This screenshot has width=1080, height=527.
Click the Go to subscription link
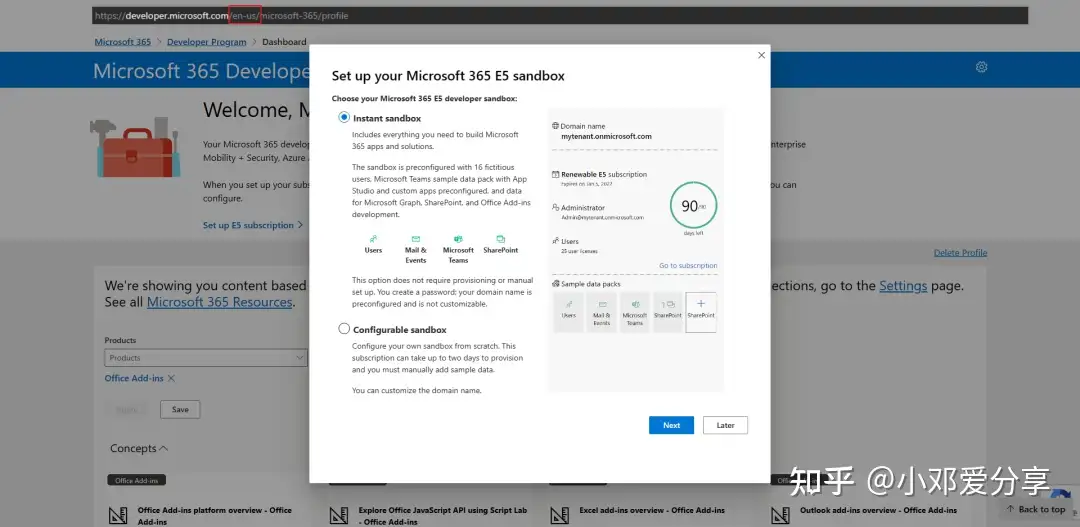point(688,265)
